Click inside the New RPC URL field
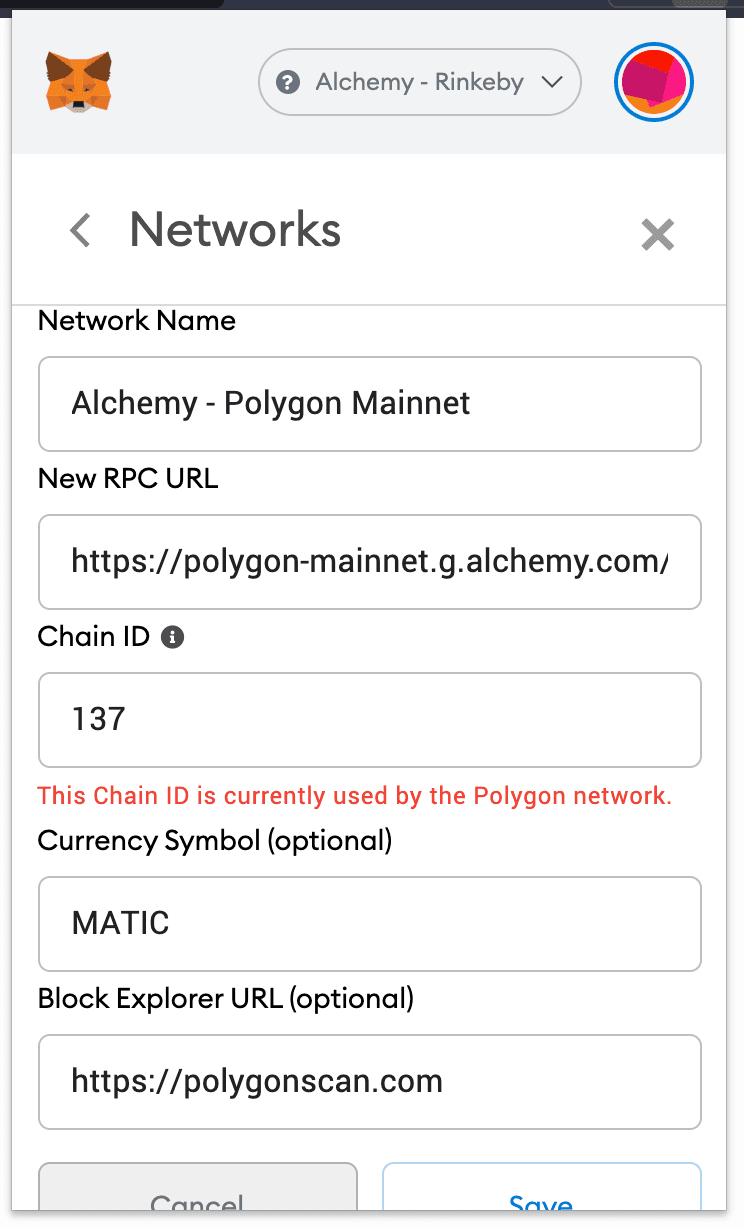Screen dimensions: 744x1228 (370, 562)
